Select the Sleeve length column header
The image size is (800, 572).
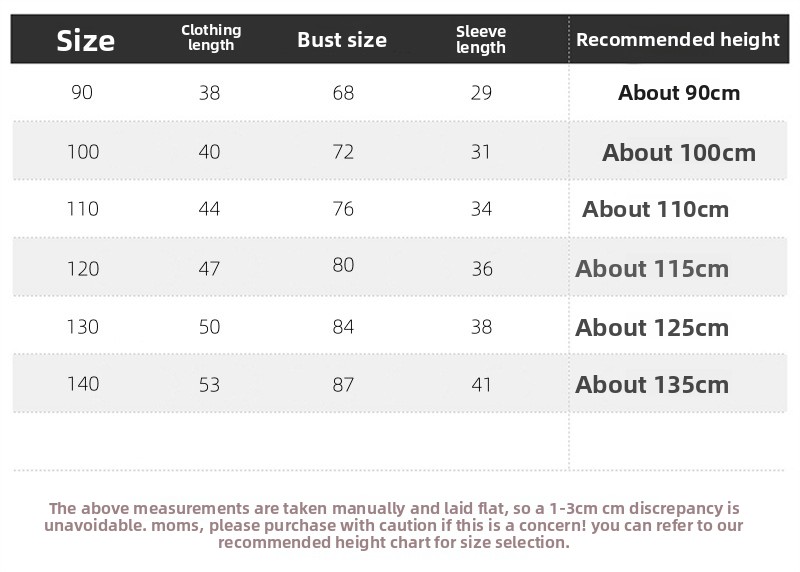pos(481,40)
